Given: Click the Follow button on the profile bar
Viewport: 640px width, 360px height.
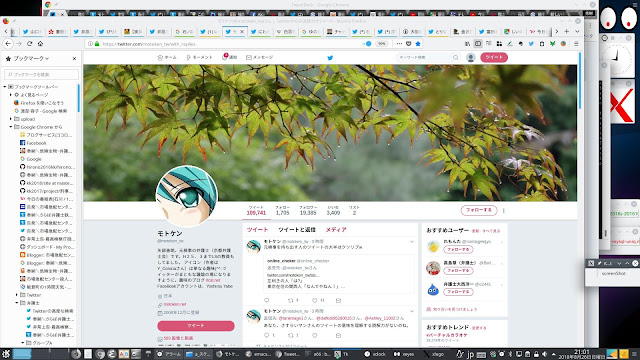Looking at the screenshot, I should click(479, 210).
